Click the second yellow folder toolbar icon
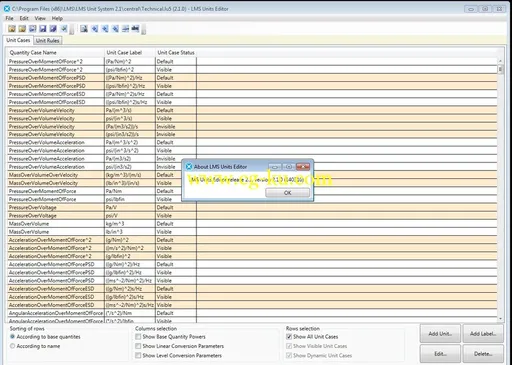This screenshot has height=365, width=512. click(22, 29)
